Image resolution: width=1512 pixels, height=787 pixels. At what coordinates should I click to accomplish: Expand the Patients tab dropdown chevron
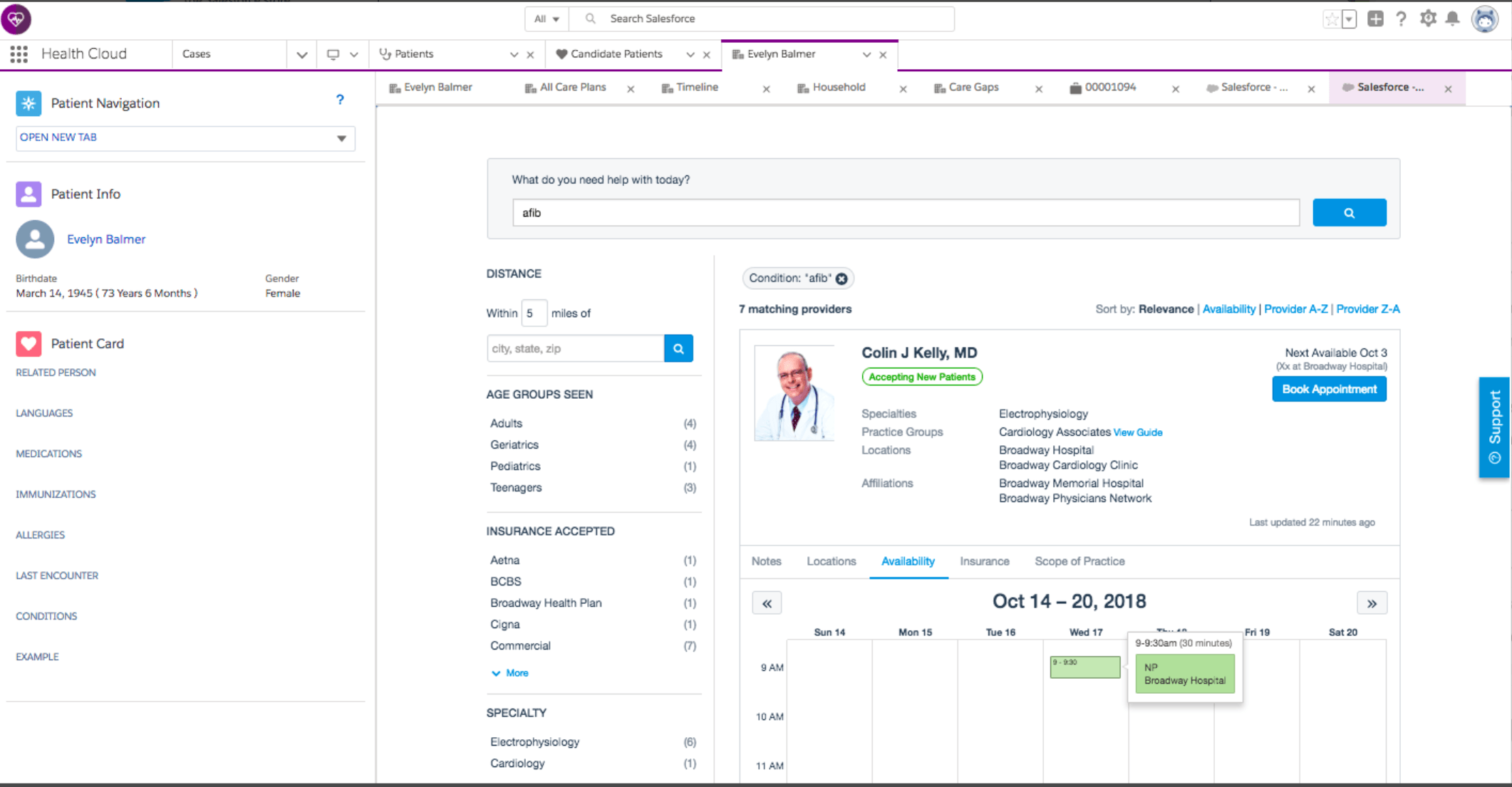(513, 55)
